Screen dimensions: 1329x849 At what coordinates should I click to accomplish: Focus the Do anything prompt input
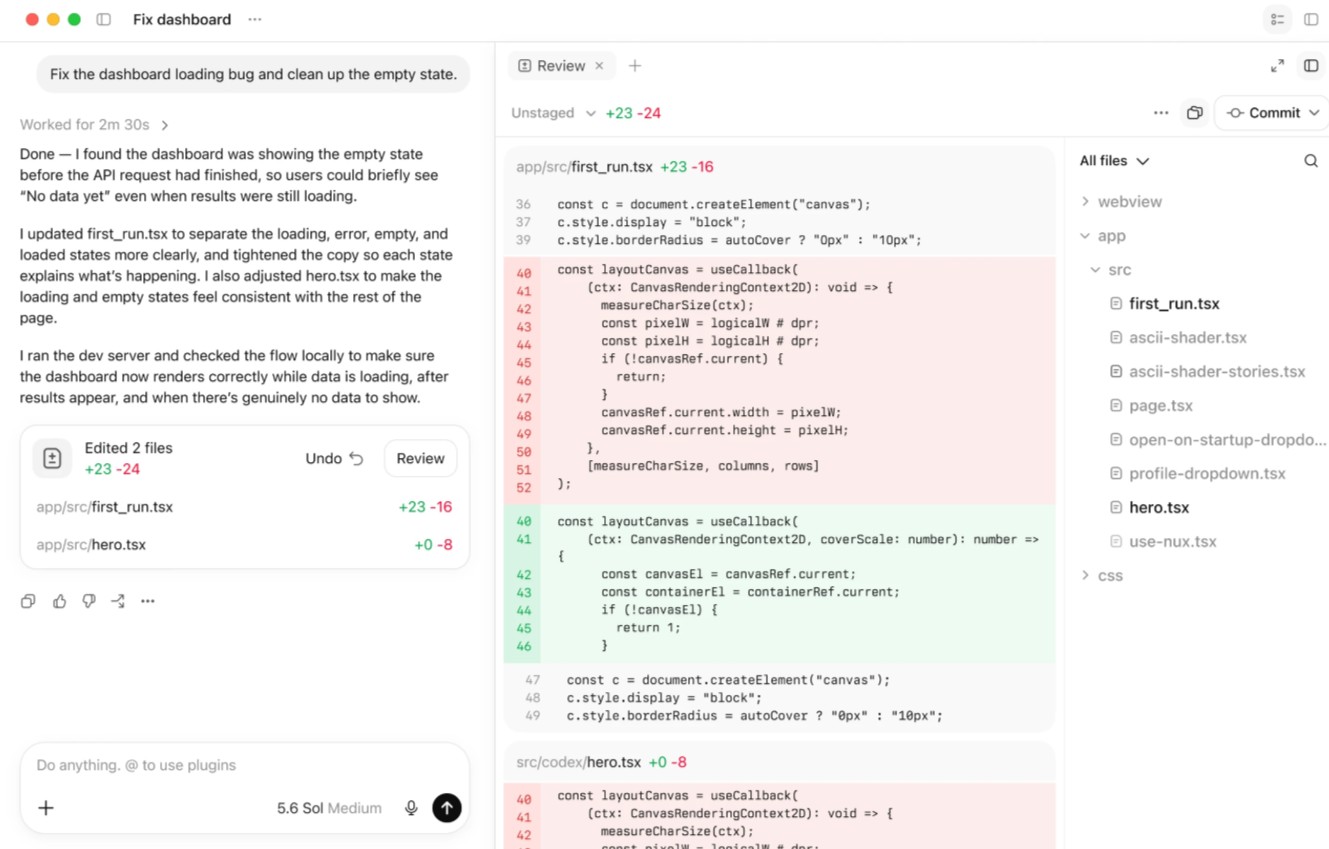click(x=244, y=765)
